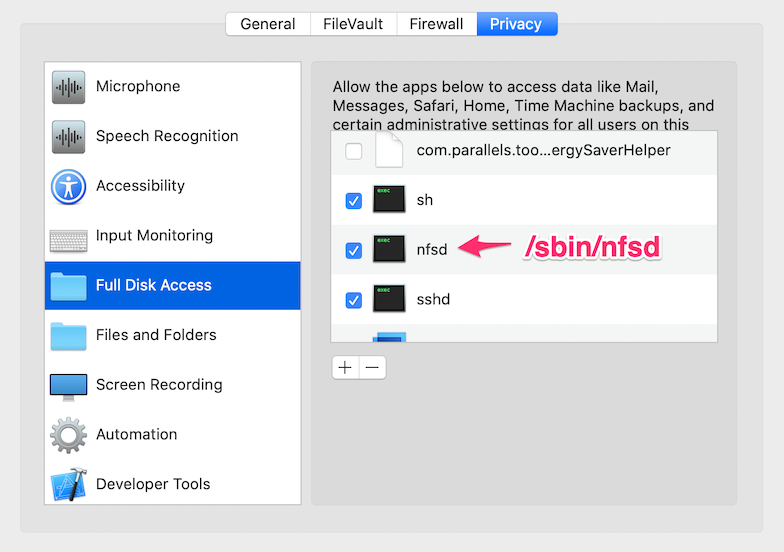Image resolution: width=784 pixels, height=552 pixels.
Task: Select the Microphone icon in sidebar
Action: click(x=69, y=87)
